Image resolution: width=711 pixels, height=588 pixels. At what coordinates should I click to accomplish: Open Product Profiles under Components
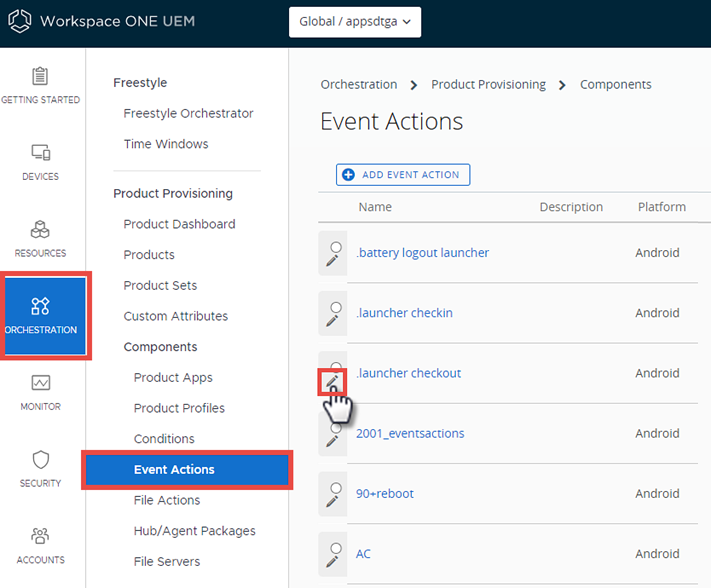tap(179, 408)
